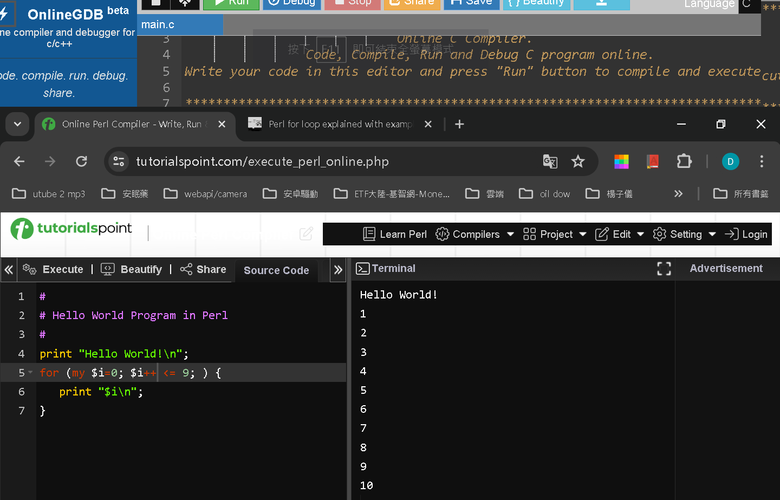The image size is (780, 500).
Task: Close the Online Perl Compiler tab
Action: click(222, 124)
